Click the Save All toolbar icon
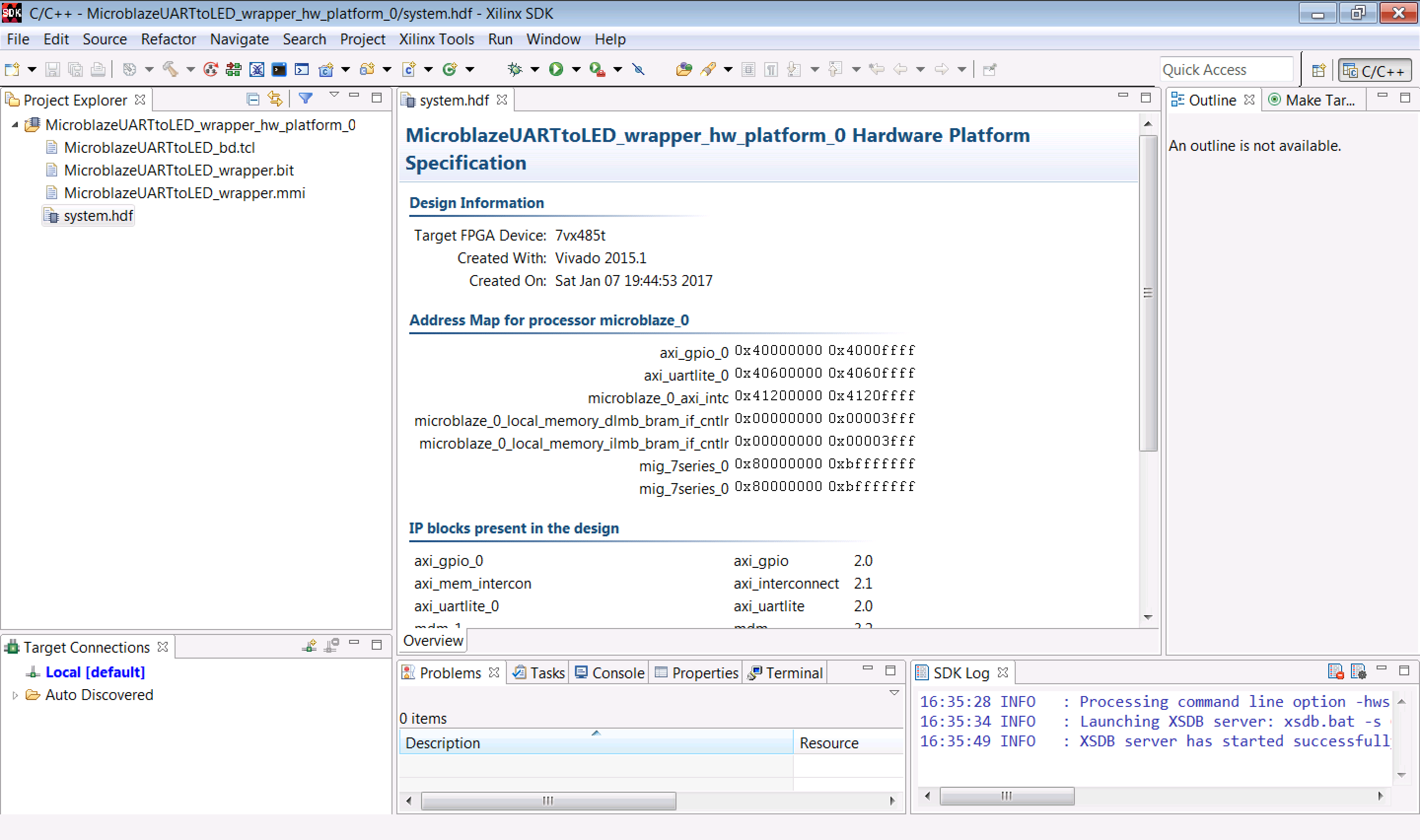This screenshot has height=840, width=1420. pyautogui.click(x=75, y=70)
